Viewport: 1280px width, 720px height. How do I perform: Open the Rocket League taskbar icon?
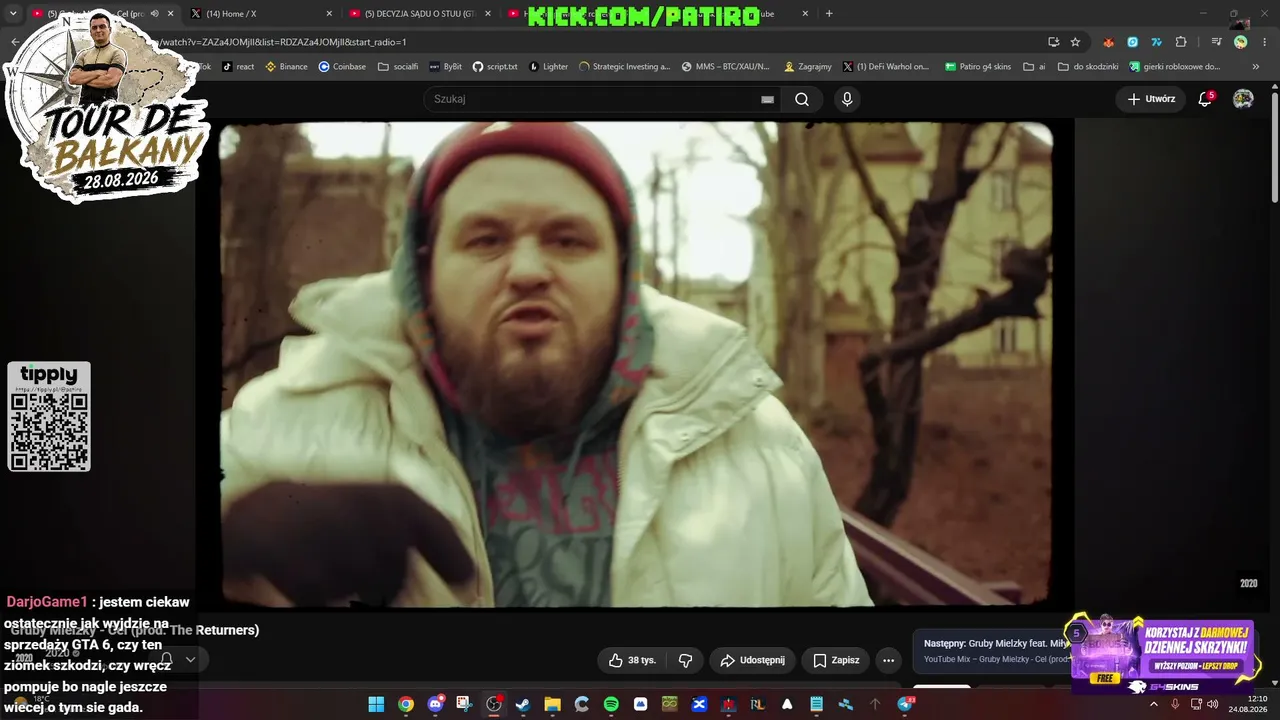[758, 704]
